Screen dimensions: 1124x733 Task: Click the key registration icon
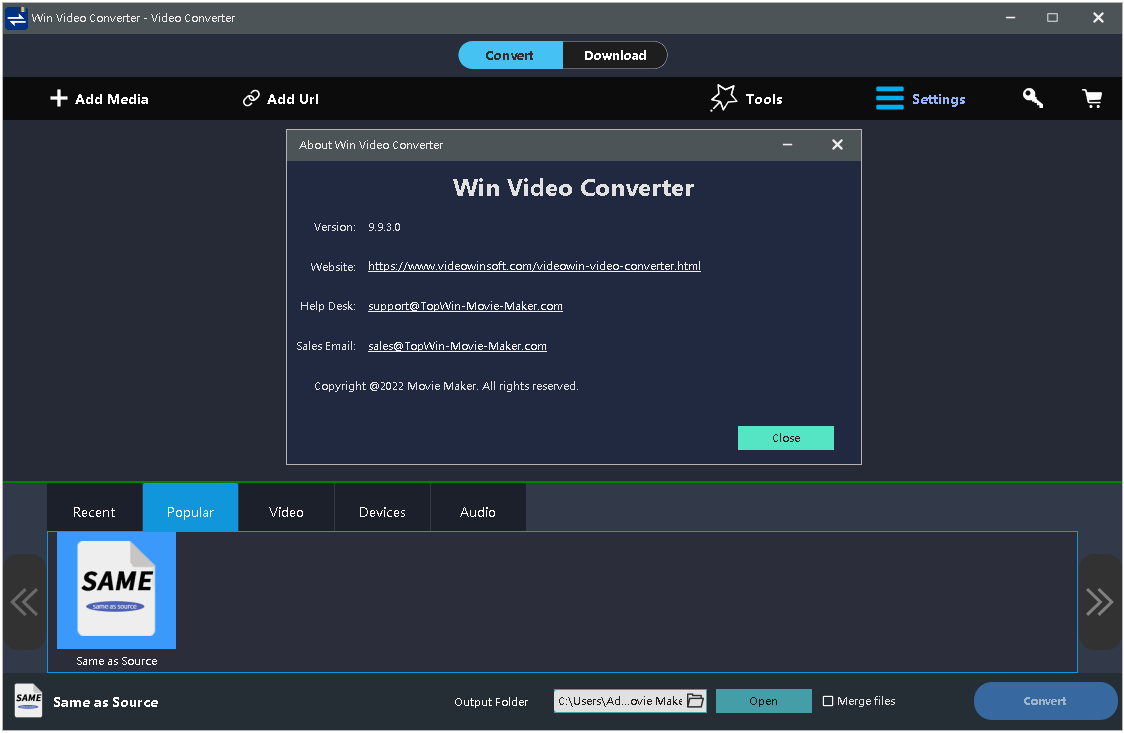point(1032,98)
